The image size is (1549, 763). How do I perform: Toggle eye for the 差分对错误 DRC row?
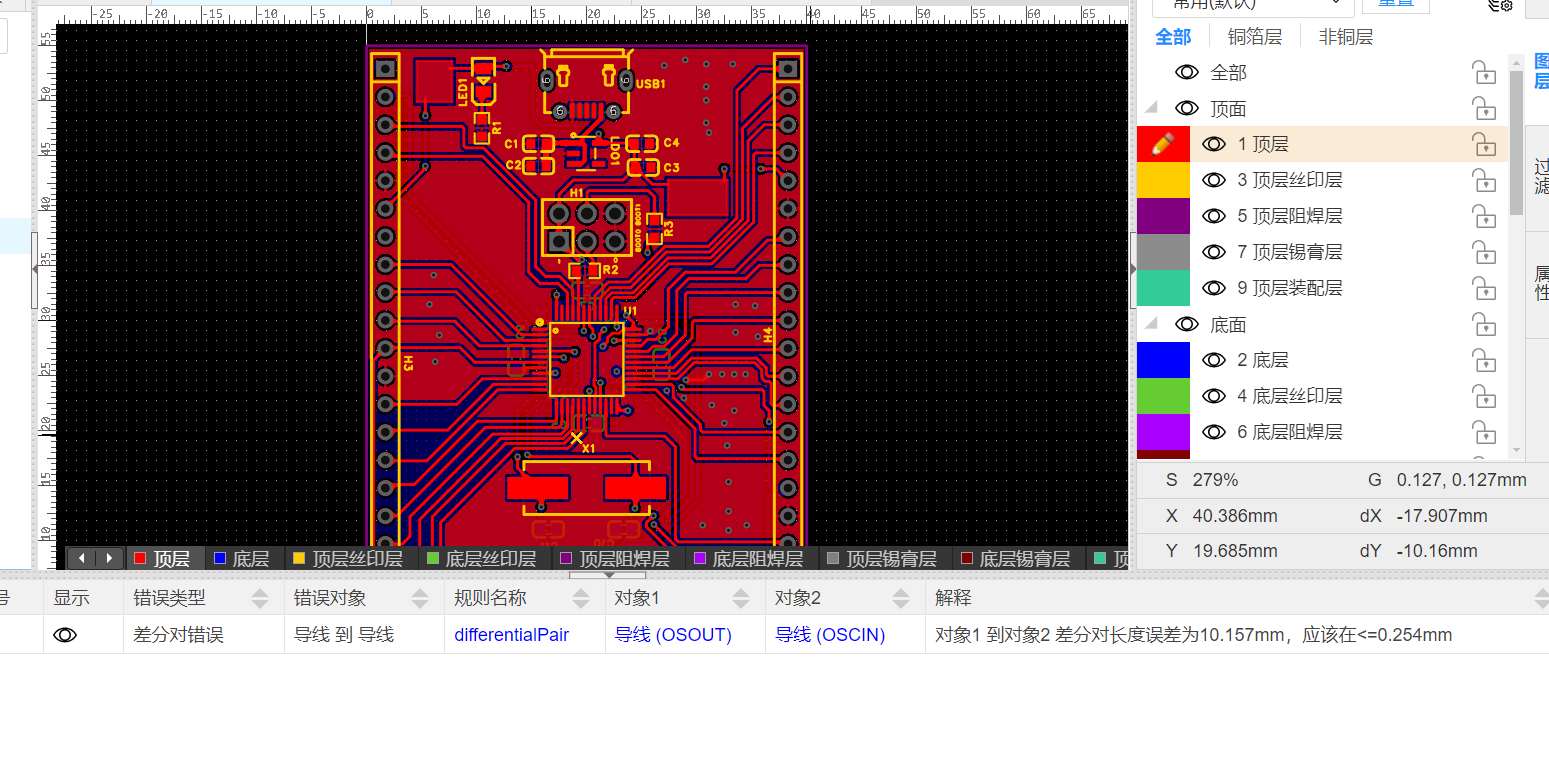pyautogui.click(x=66, y=635)
